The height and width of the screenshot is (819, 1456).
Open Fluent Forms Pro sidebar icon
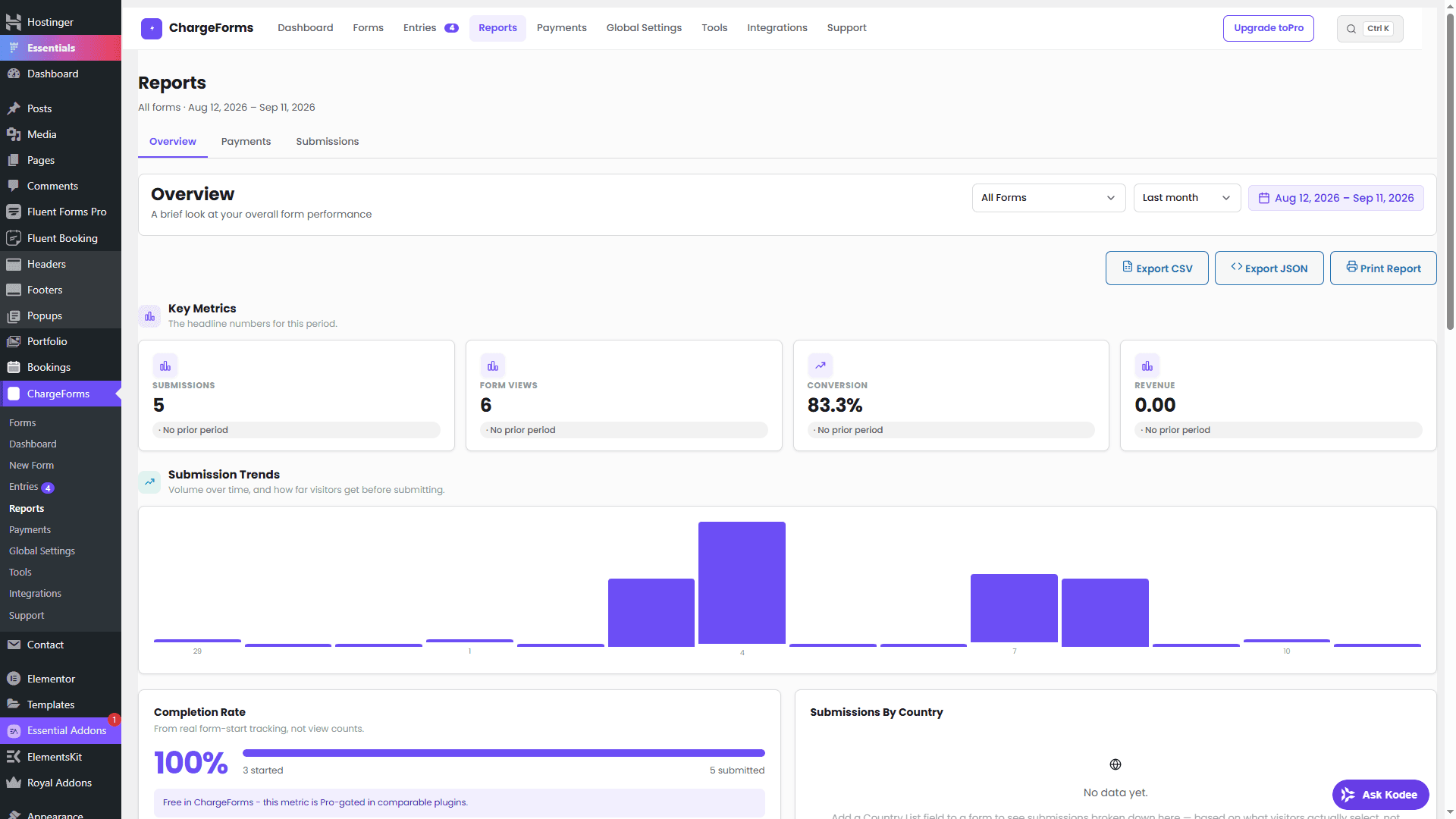pyautogui.click(x=14, y=212)
